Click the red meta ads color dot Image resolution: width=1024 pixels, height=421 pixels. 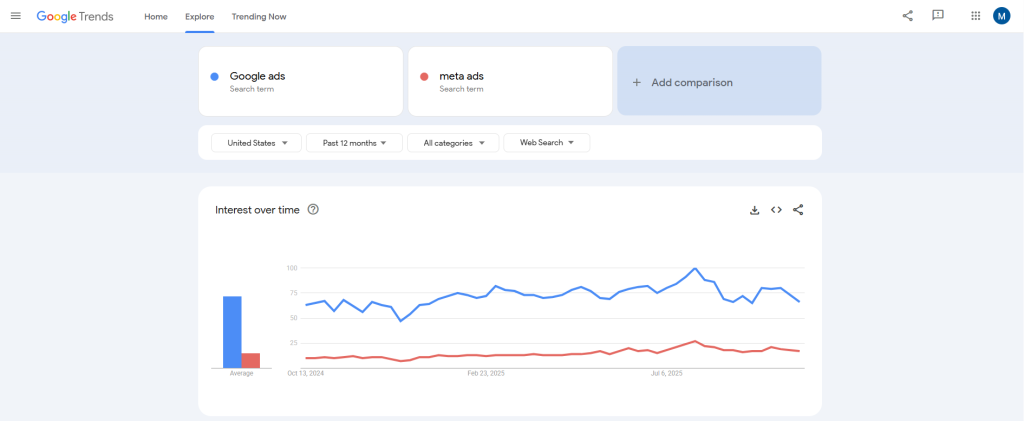coord(424,77)
